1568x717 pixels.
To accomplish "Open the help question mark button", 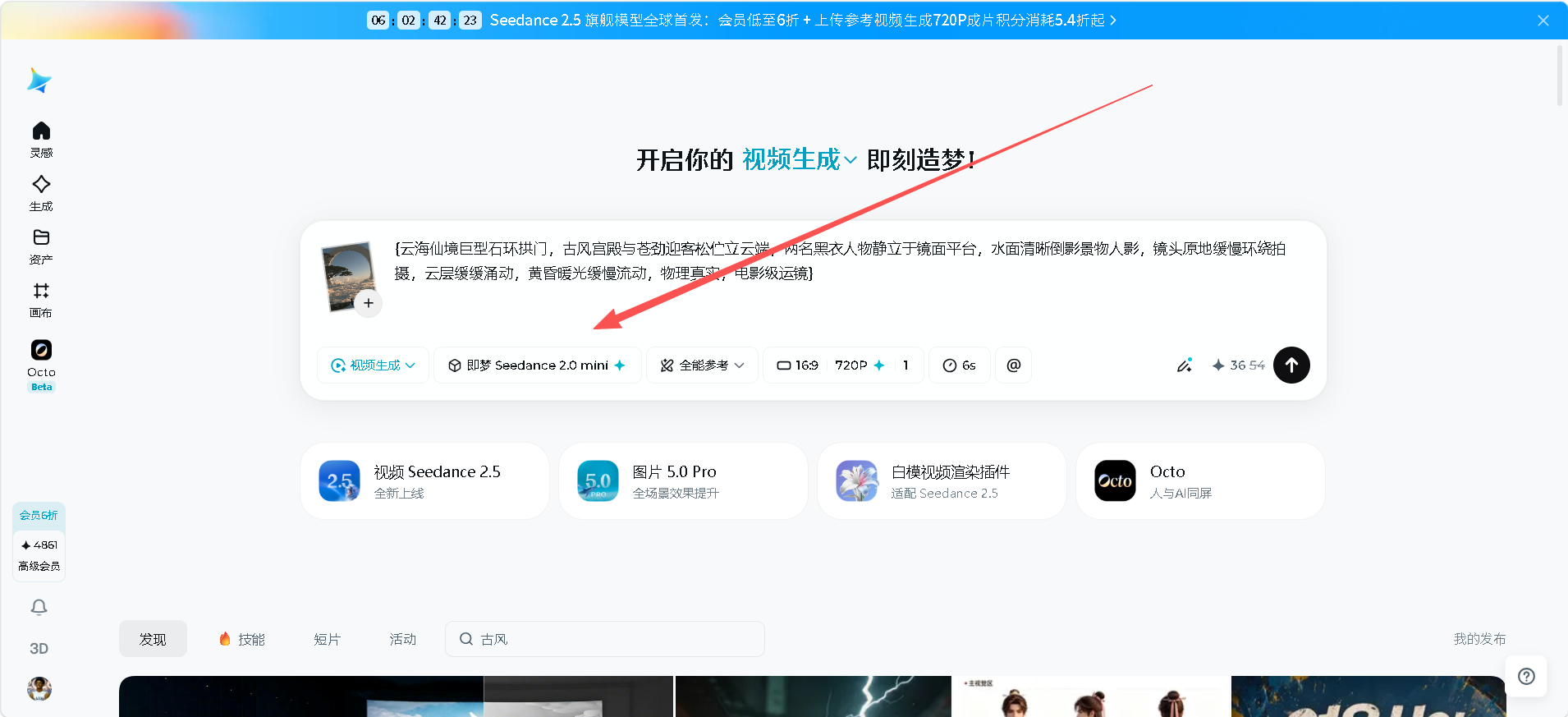I will tap(1526, 676).
